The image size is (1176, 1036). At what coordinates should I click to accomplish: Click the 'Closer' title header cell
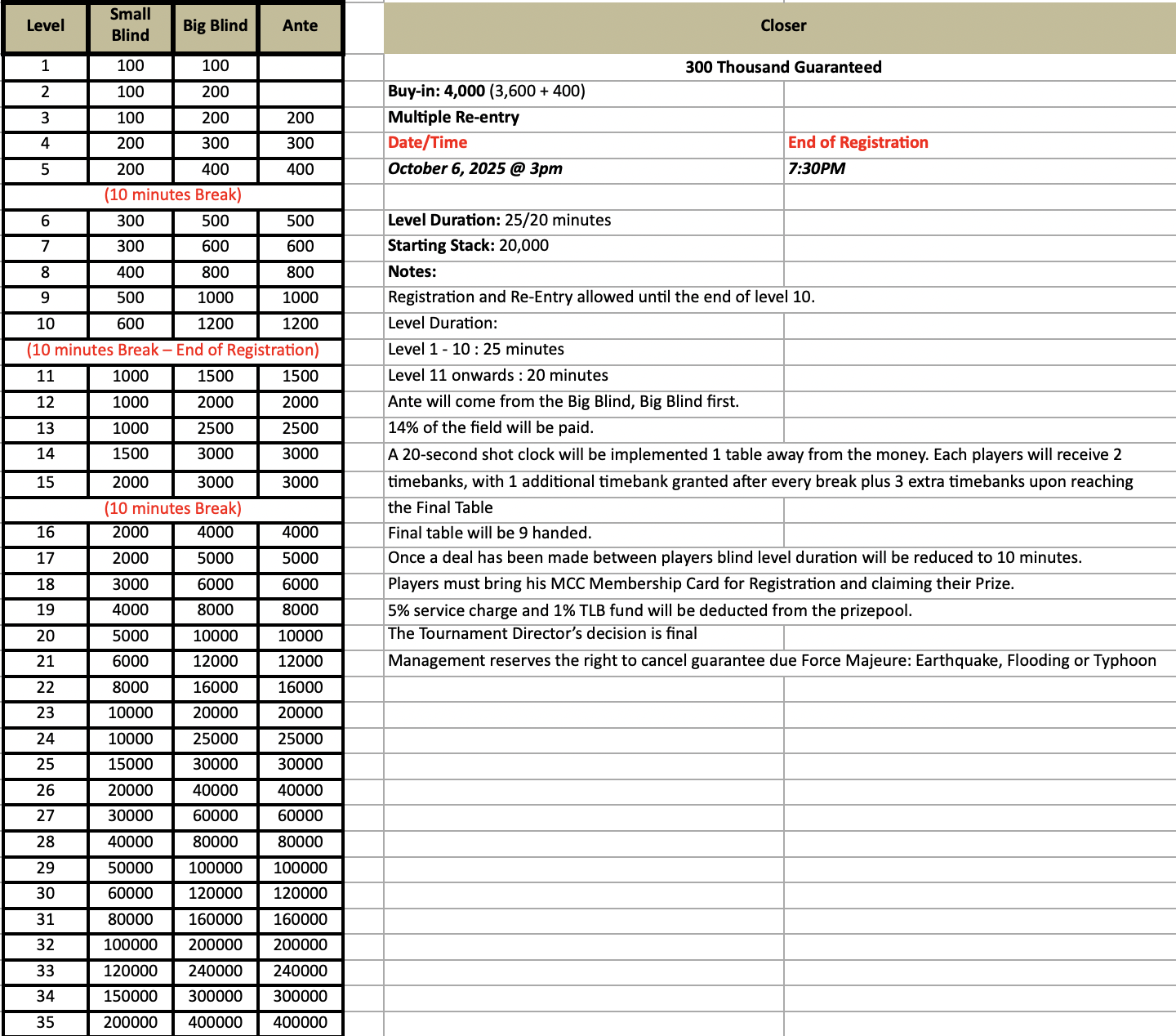coord(782,26)
